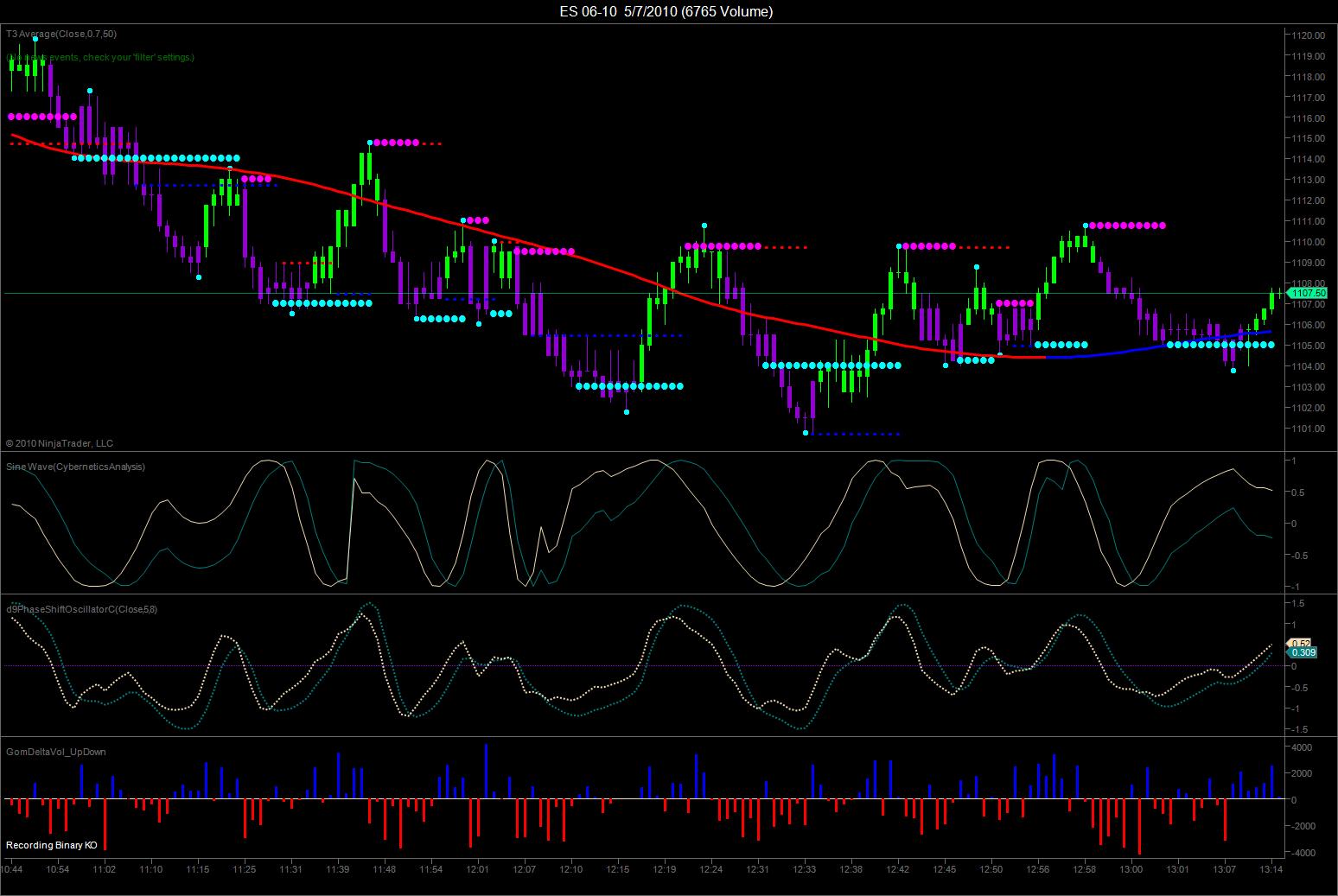Click the -4000 label on delta volume axis

pos(1299,854)
